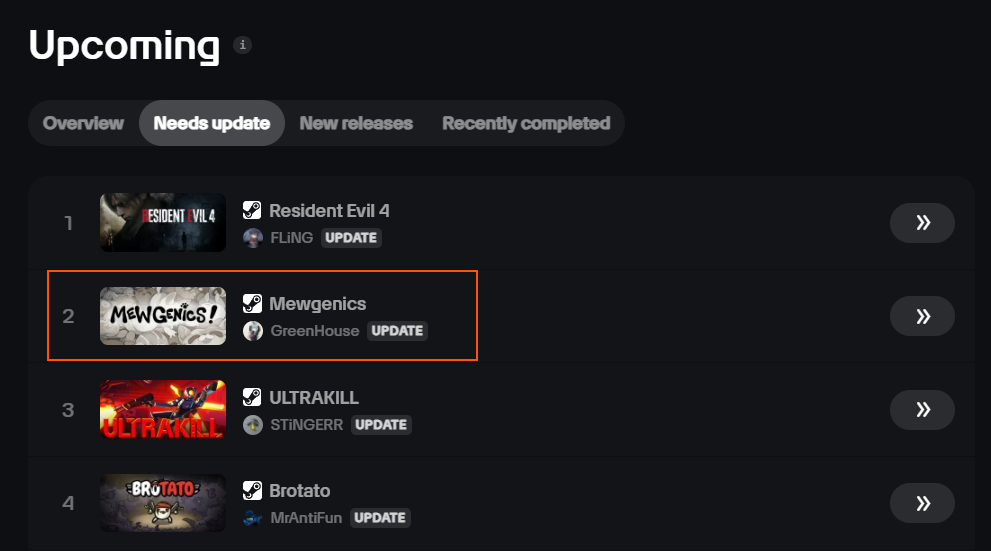This screenshot has width=991, height=551.
Task: Open the Mewgenics cover thumbnail
Action: [163, 316]
